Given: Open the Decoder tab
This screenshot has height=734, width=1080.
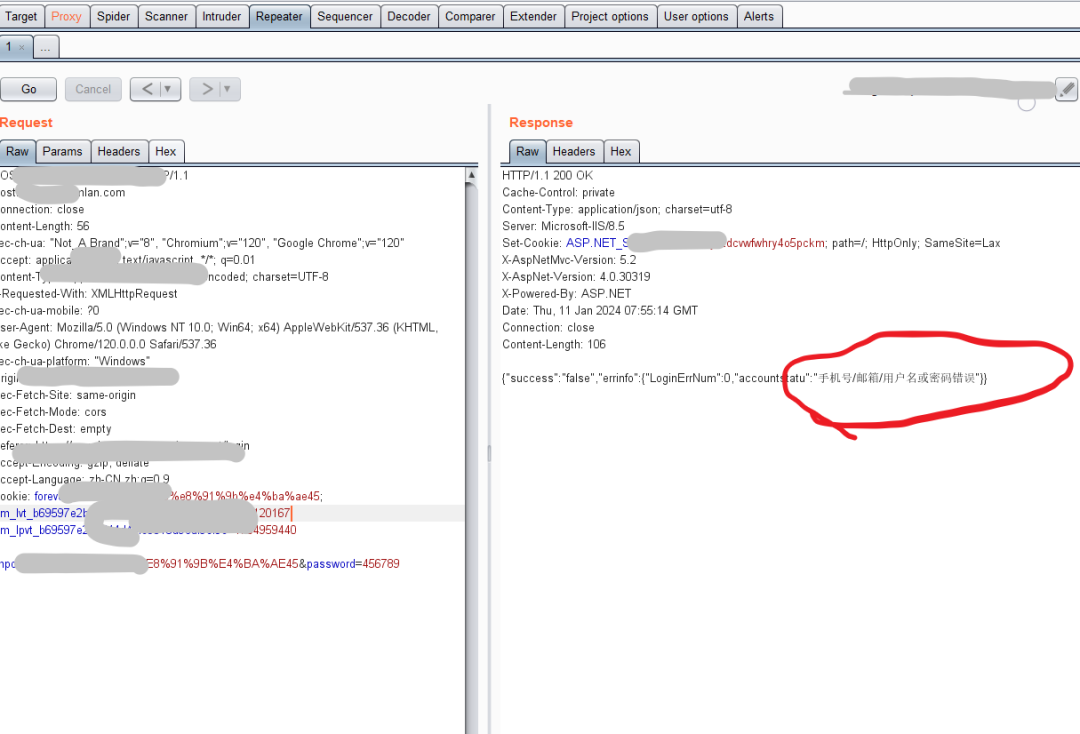Looking at the screenshot, I should (x=408, y=17).
